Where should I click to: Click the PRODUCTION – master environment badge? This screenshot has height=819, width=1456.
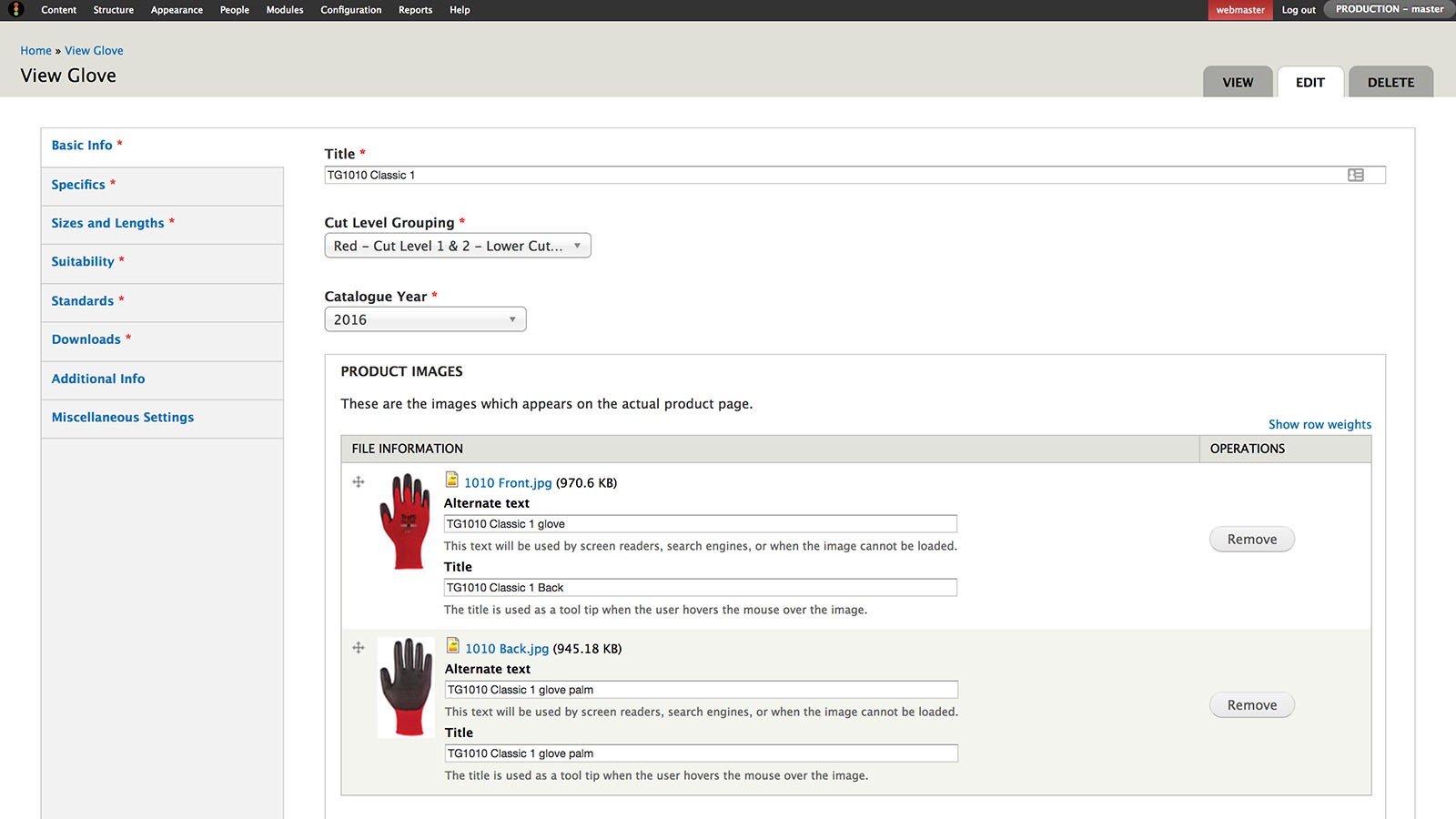pyautogui.click(x=1390, y=9)
